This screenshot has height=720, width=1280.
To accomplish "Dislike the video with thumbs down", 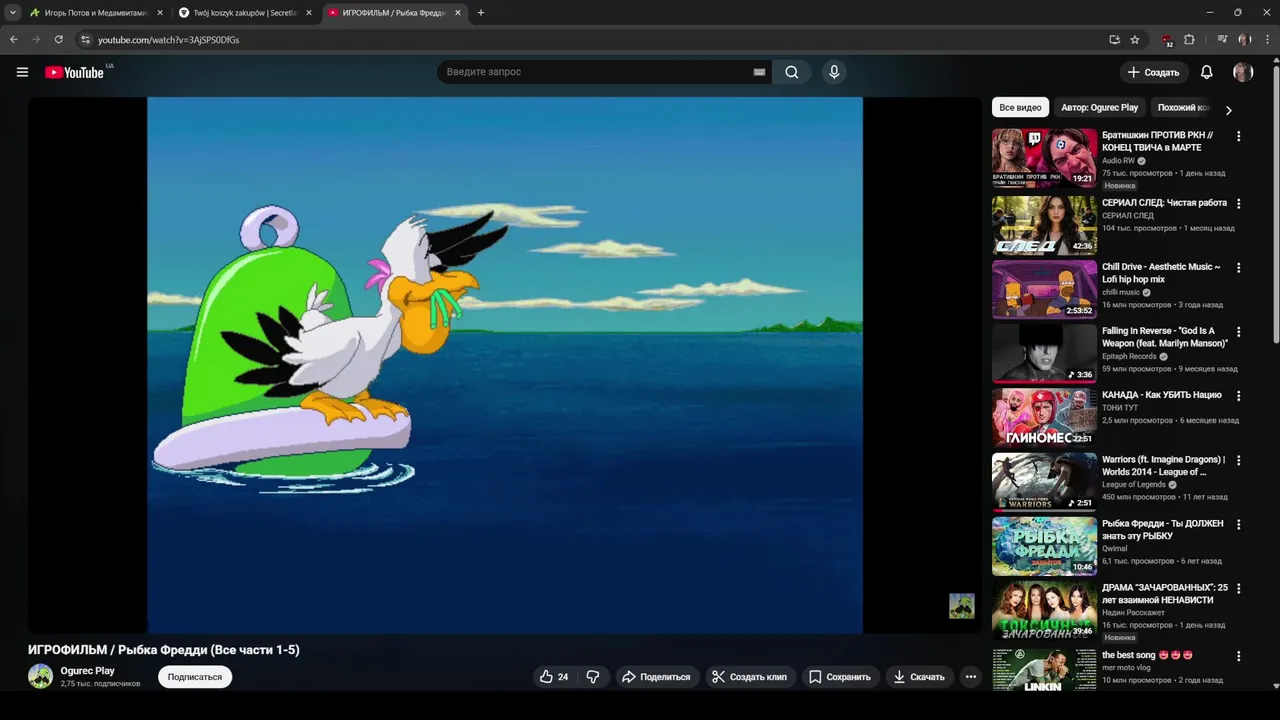I will [593, 677].
